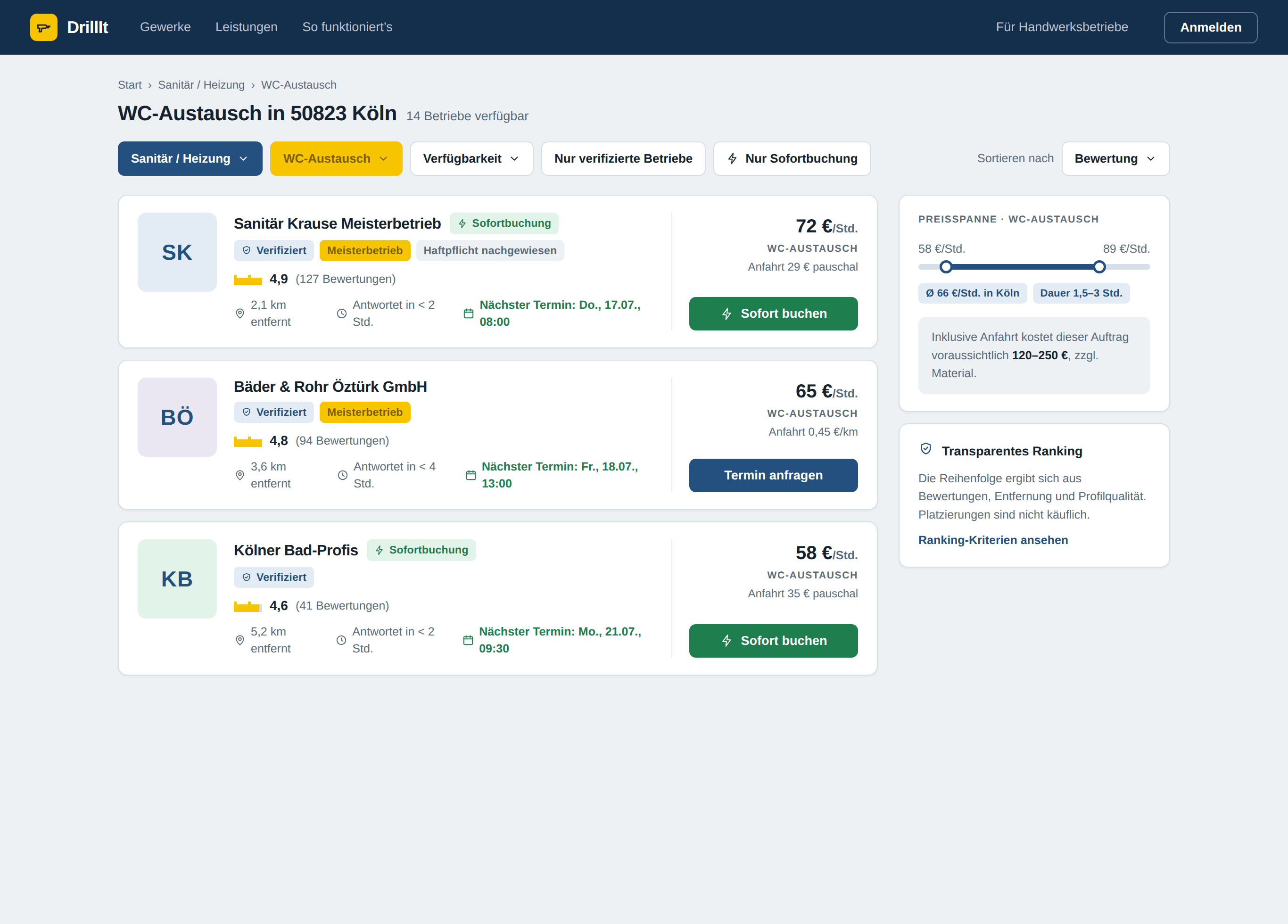
Task: Open the Leistungen navigation item
Action: point(247,27)
